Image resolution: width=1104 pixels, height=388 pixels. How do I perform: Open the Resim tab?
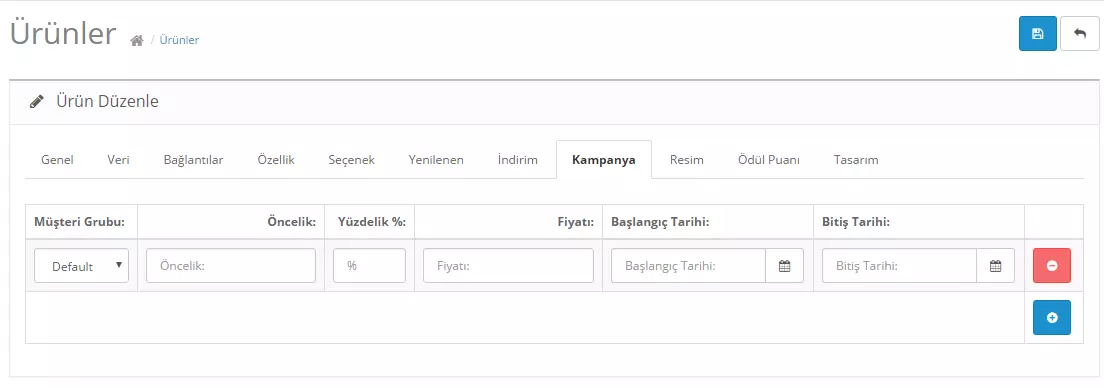[x=686, y=160]
